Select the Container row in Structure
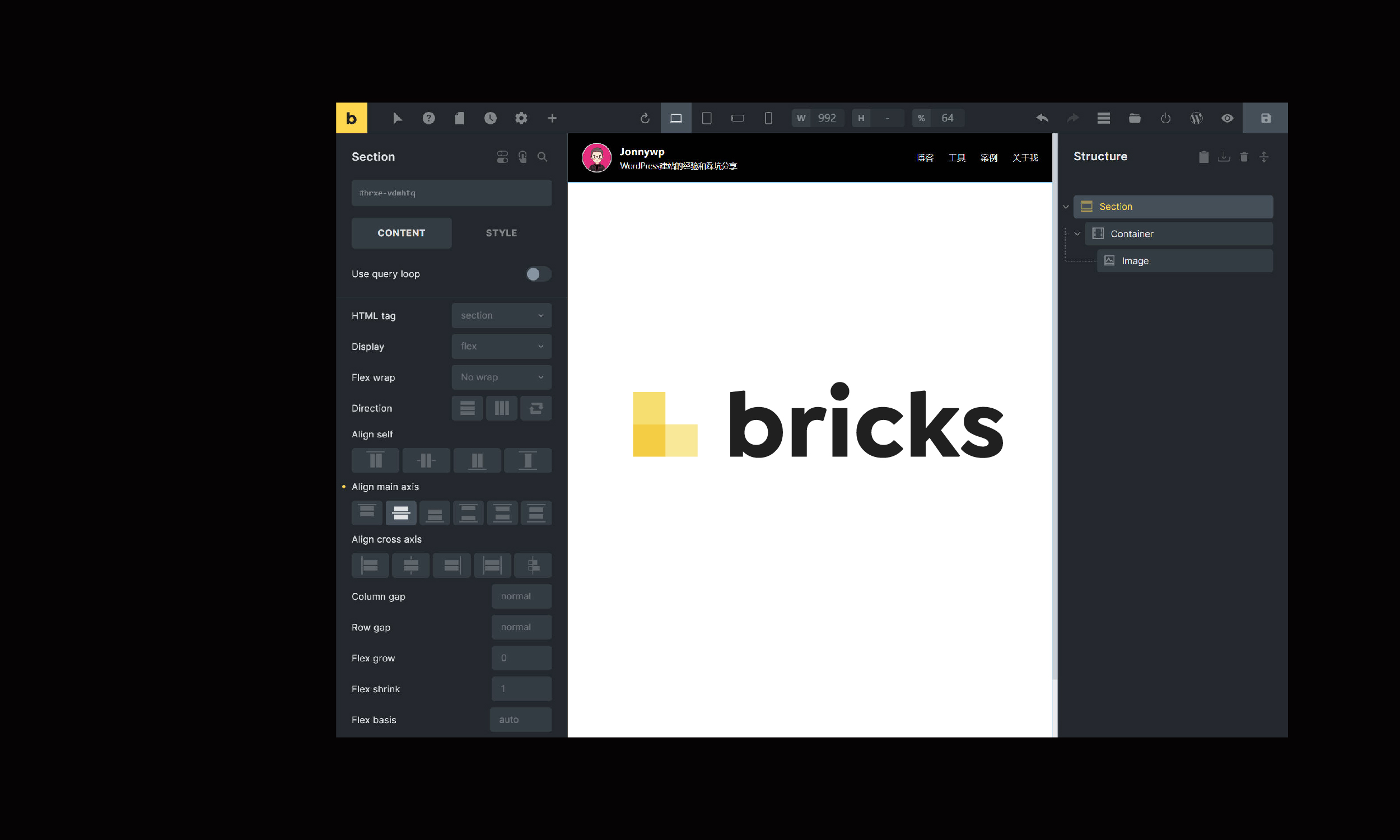The width and height of the screenshot is (1400, 840). [x=1179, y=234]
